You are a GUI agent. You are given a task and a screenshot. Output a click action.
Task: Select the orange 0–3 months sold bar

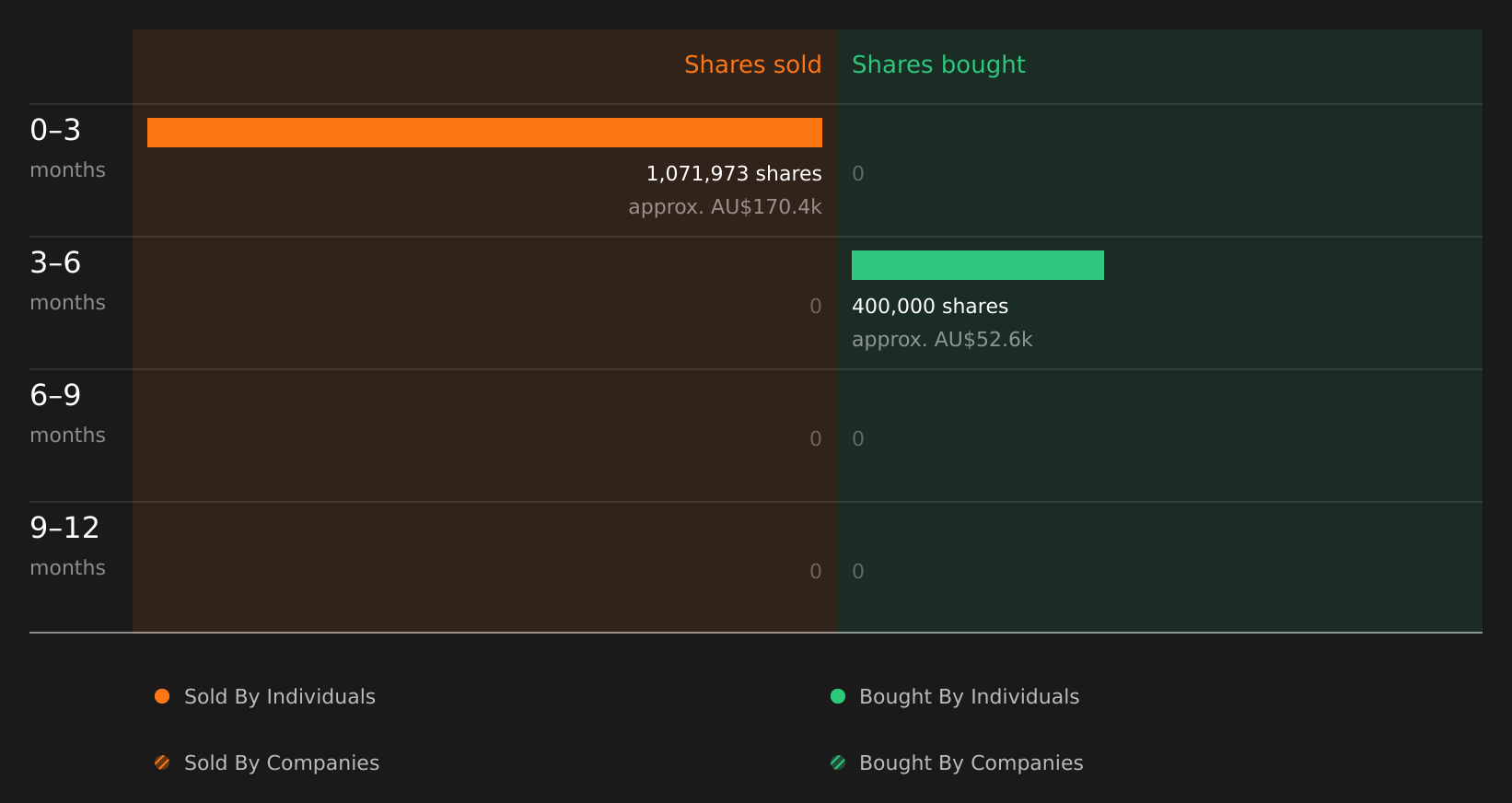click(x=484, y=133)
